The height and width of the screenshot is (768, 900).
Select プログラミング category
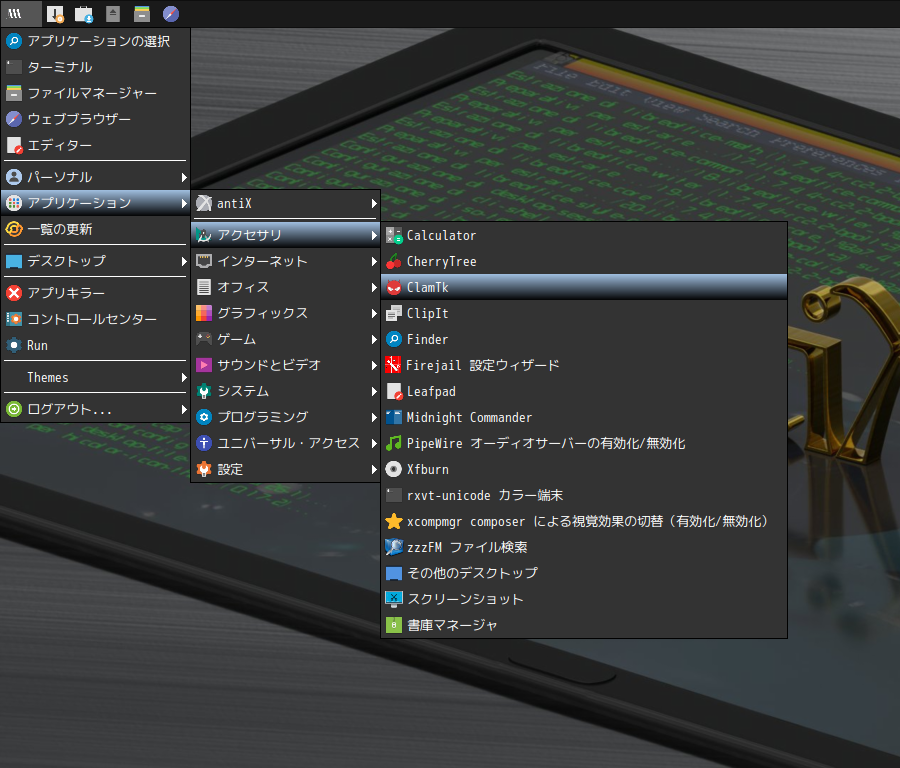point(286,417)
